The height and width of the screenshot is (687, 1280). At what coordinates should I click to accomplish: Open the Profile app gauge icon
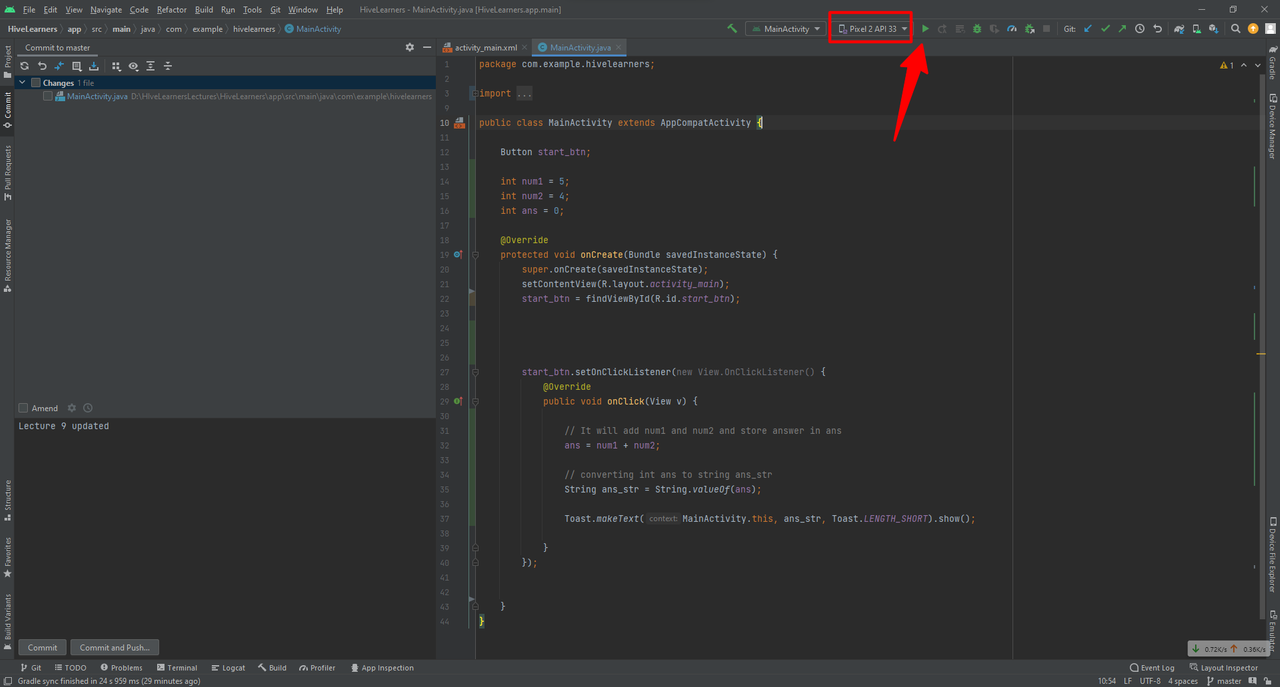coord(1012,29)
